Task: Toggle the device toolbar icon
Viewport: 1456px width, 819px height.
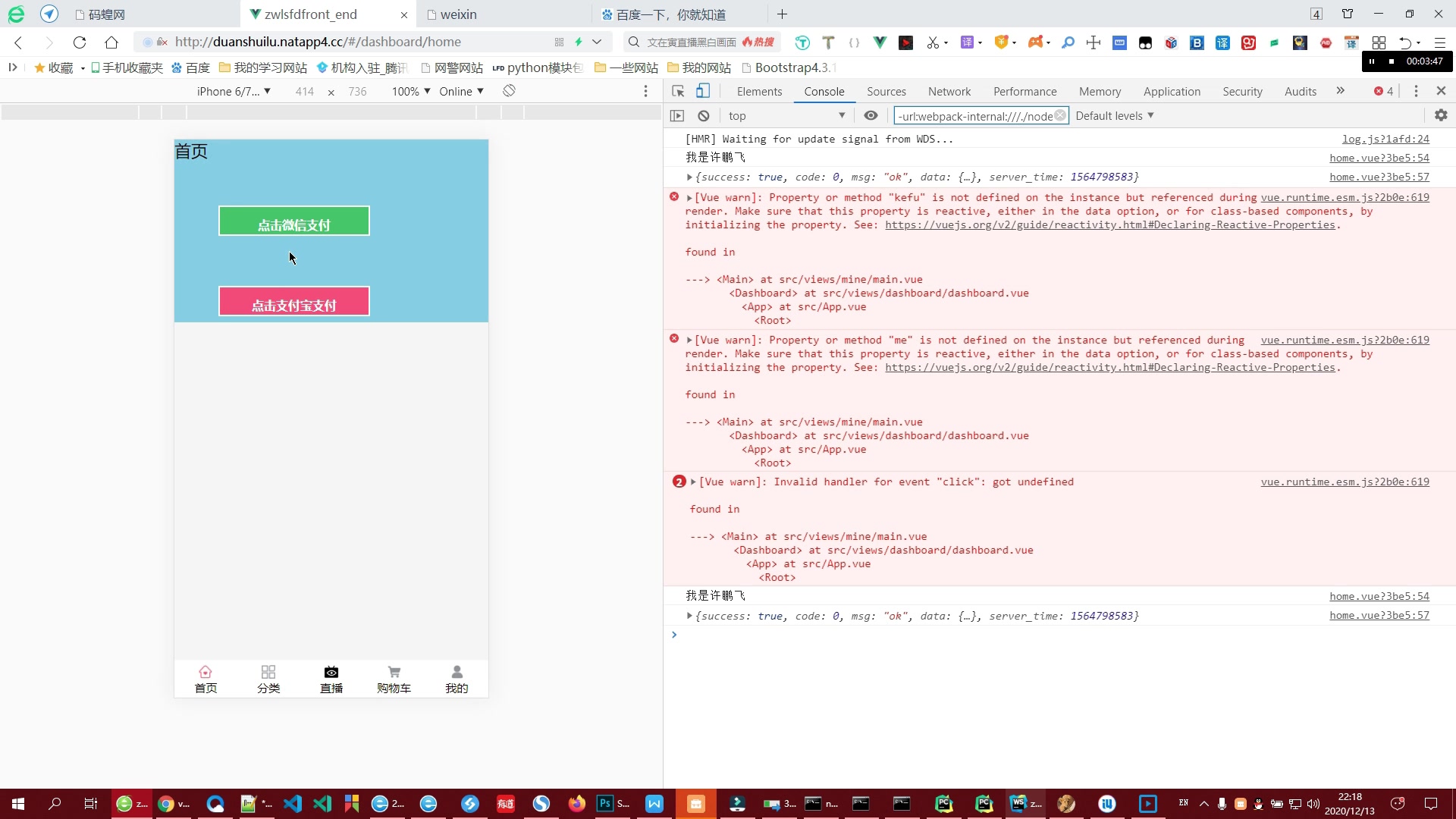Action: click(x=703, y=91)
